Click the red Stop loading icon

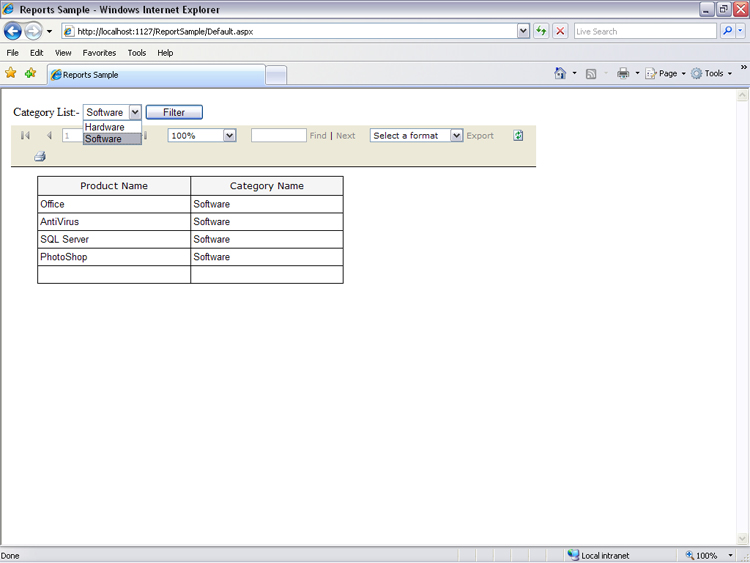click(560, 32)
